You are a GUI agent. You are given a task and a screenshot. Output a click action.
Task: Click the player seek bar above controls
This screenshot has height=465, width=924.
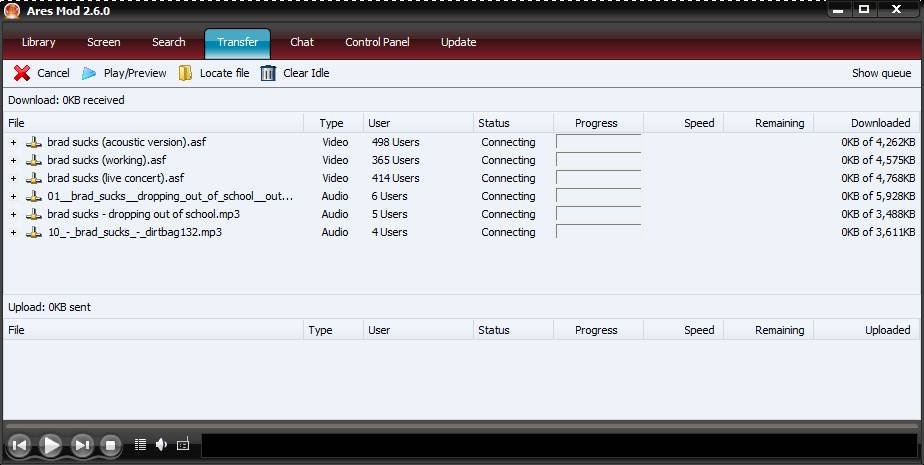pyautogui.click(x=462, y=425)
